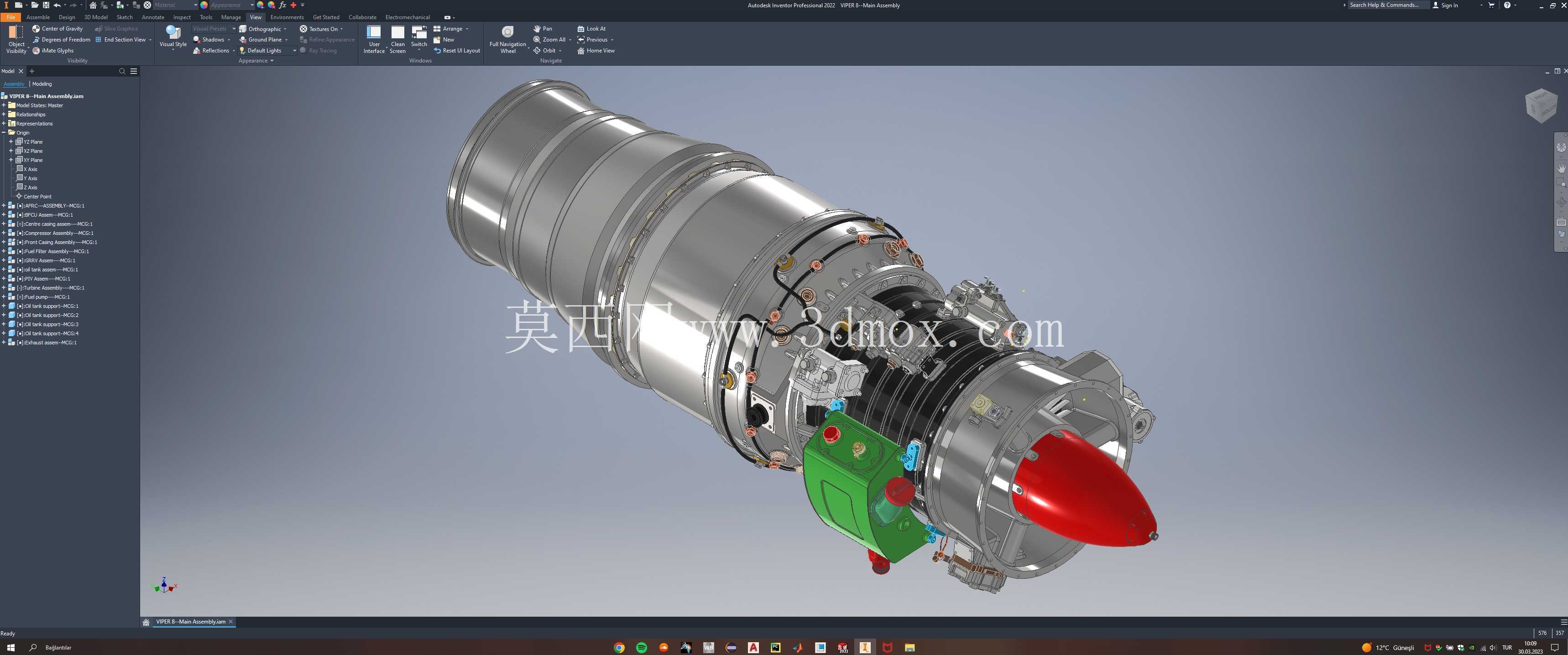1568x655 pixels.
Task: Expand Turbine Assembly tree node
Action: (4, 288)
